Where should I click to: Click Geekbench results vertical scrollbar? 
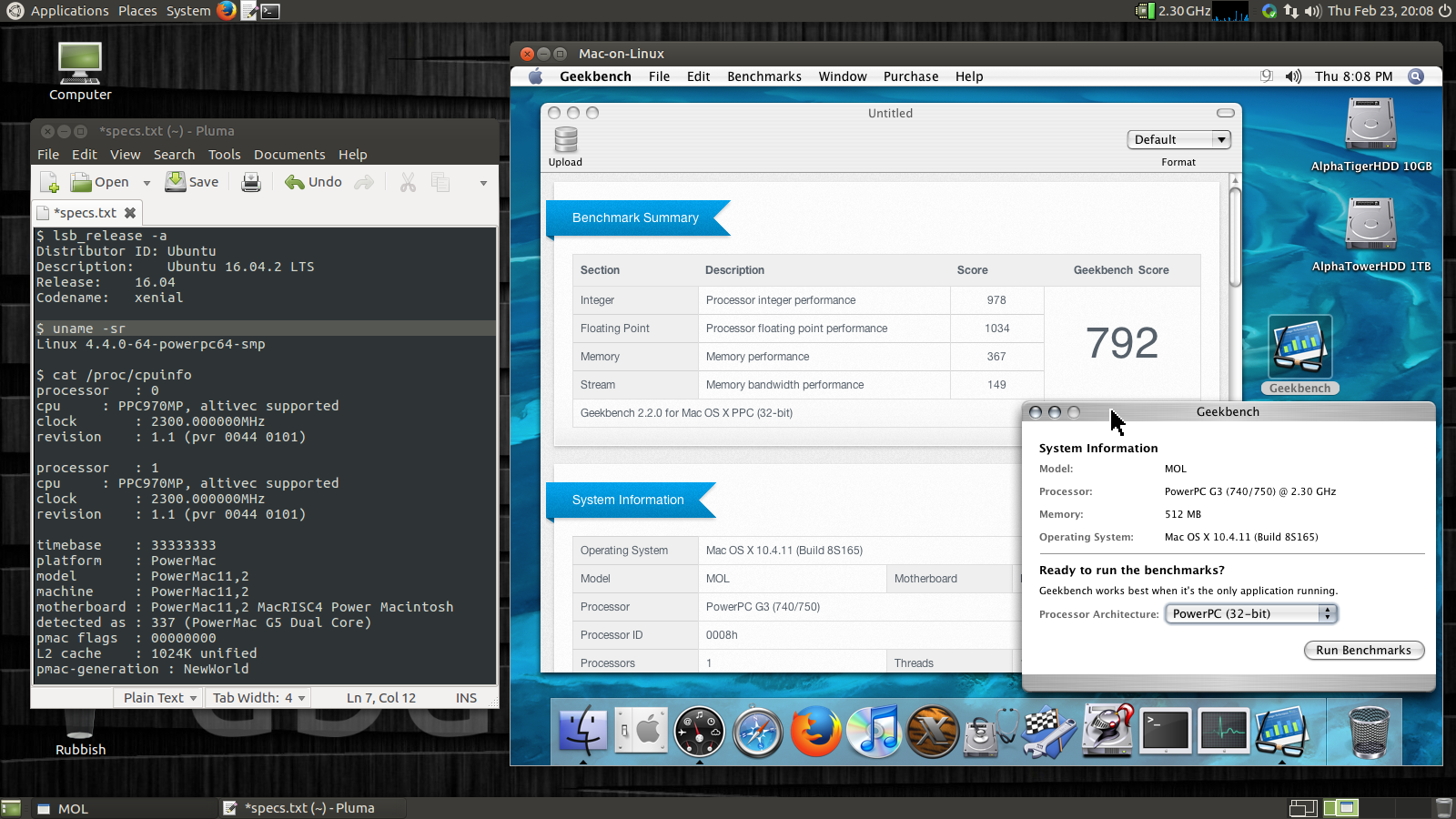(1235, 238)
